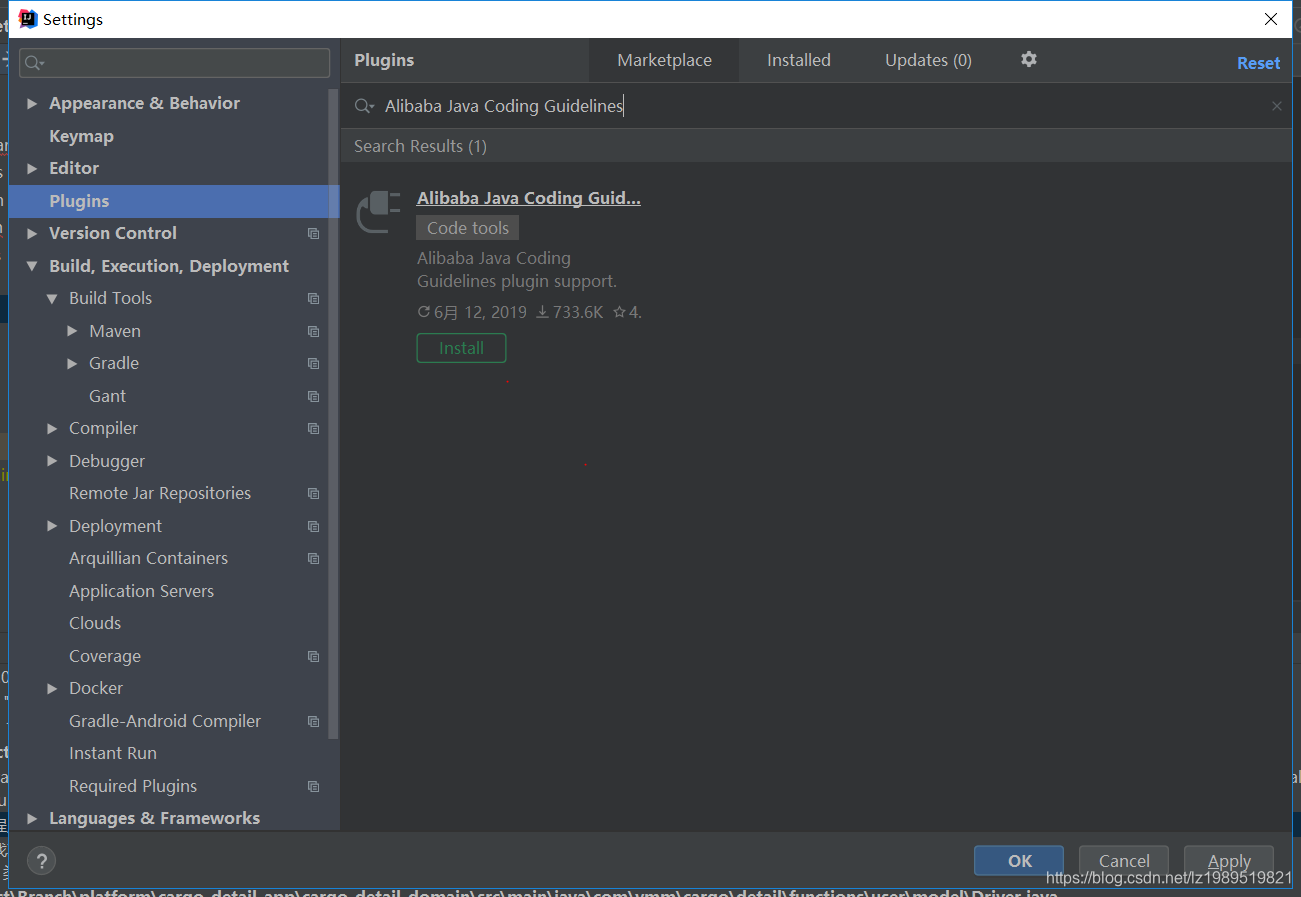Image resolution: width=1301 pixels, height=897 pixels.
Task: Open Alibaba Java Coding Guid... plugin title link
Action: coord(529,198)
